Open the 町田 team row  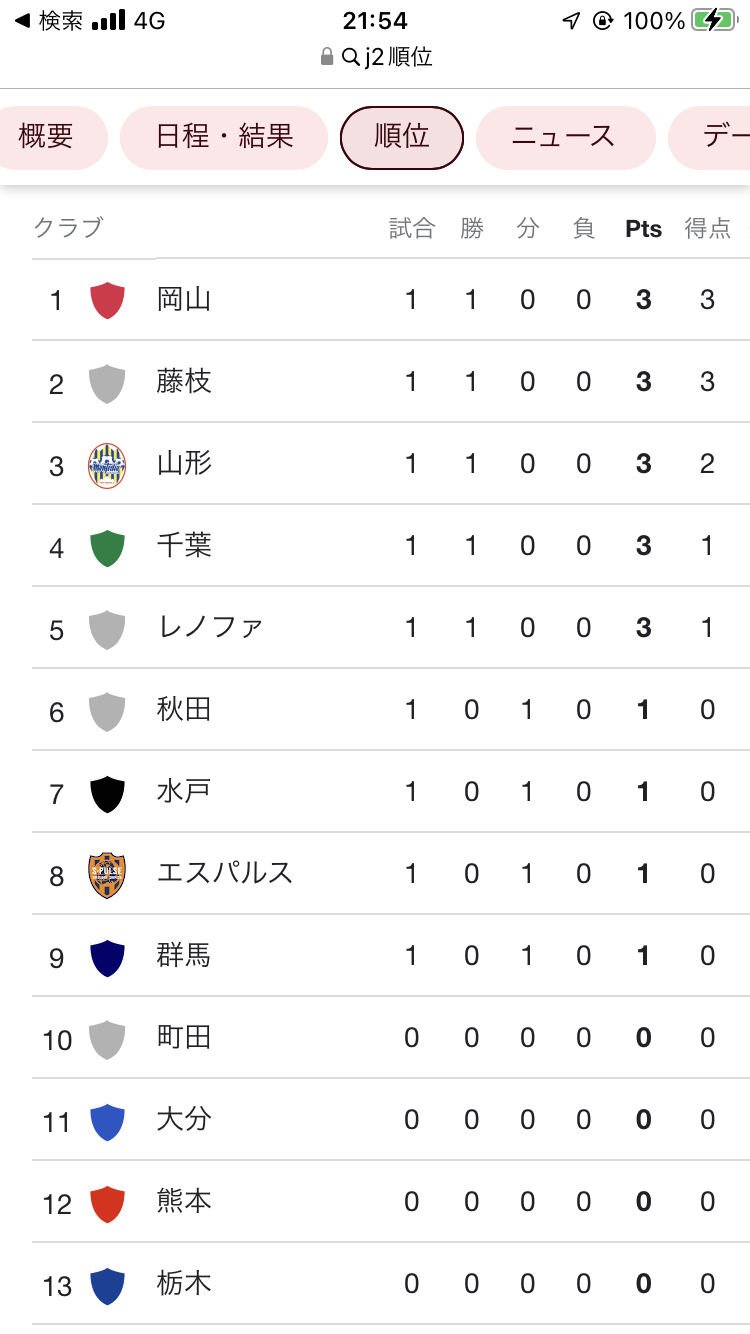coord(184,1038)
